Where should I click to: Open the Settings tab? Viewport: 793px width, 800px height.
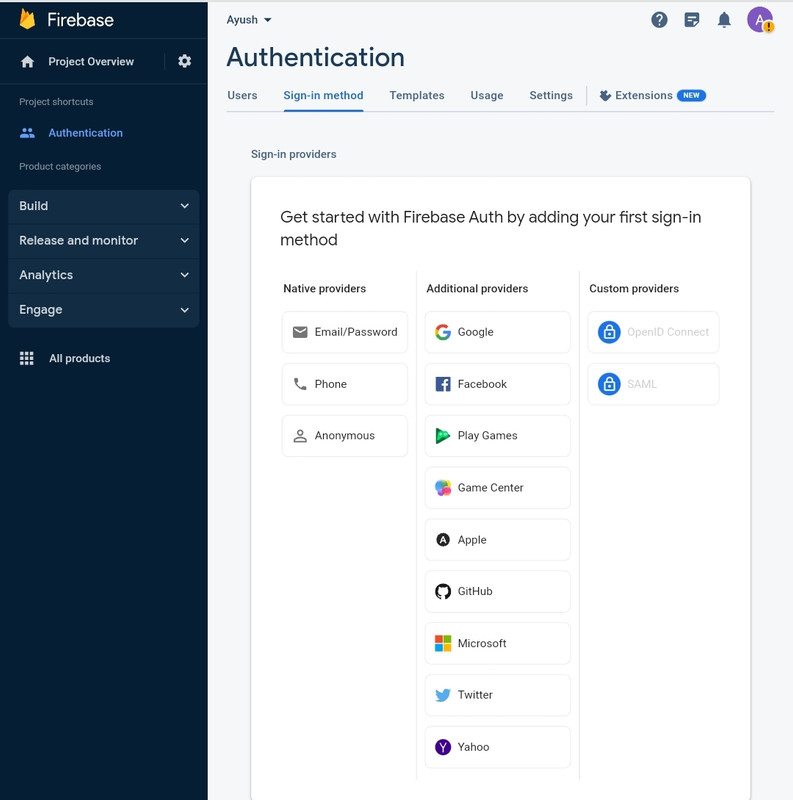pyautogui.click(x=551, y=95)
